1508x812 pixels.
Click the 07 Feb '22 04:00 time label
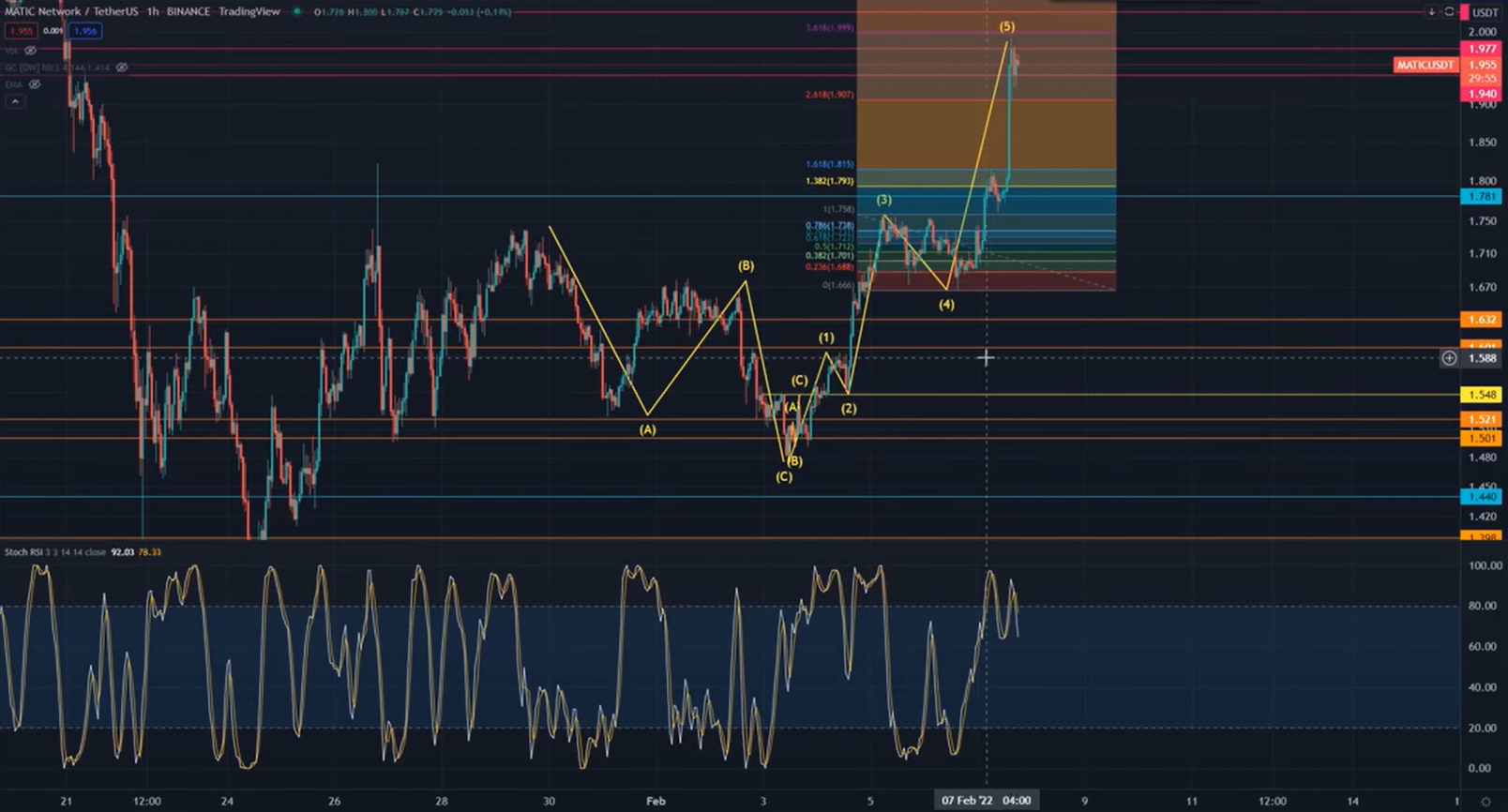tap(986, 801)
